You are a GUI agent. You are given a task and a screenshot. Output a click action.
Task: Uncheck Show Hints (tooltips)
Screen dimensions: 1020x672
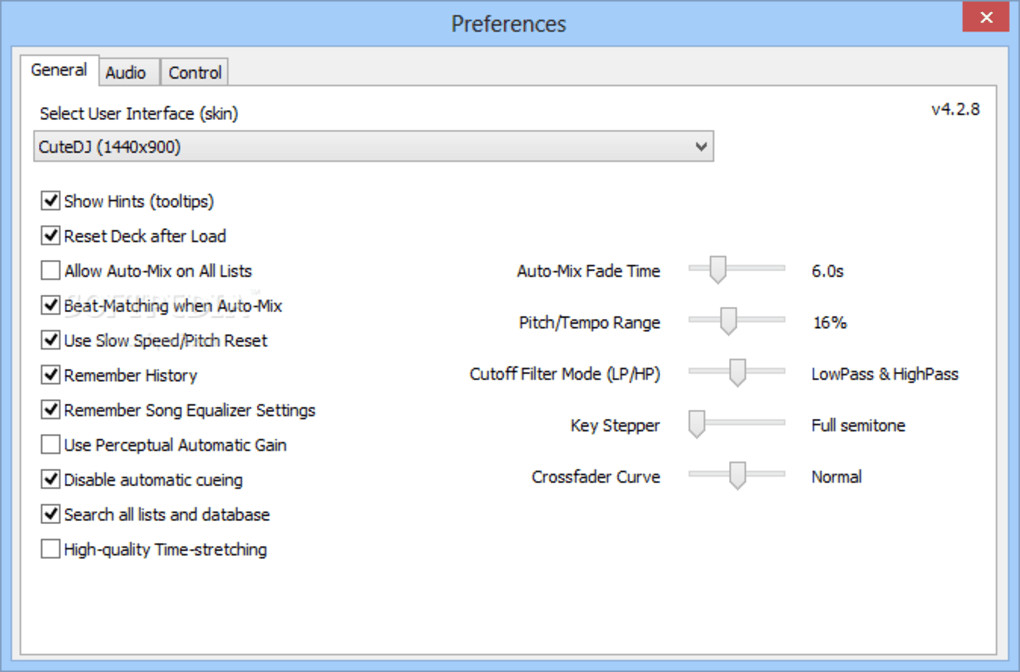click(x=50, y=201)
